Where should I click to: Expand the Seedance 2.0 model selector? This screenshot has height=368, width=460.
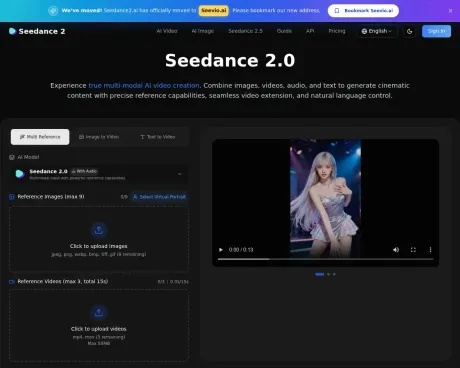click(99, 174)
